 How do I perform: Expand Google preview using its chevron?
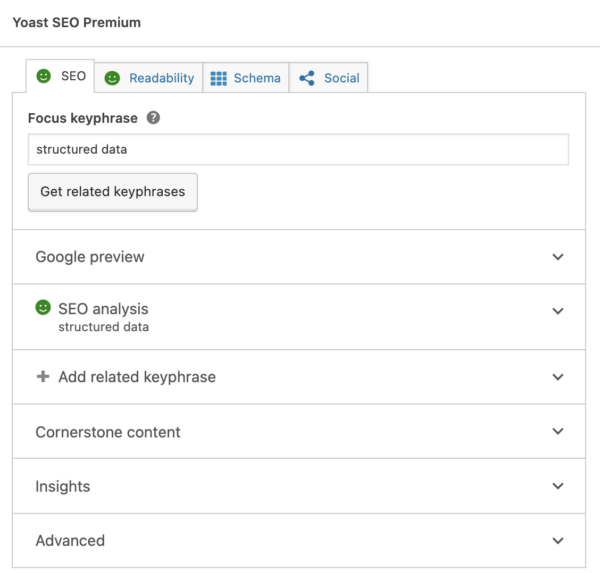click(558, 257)
